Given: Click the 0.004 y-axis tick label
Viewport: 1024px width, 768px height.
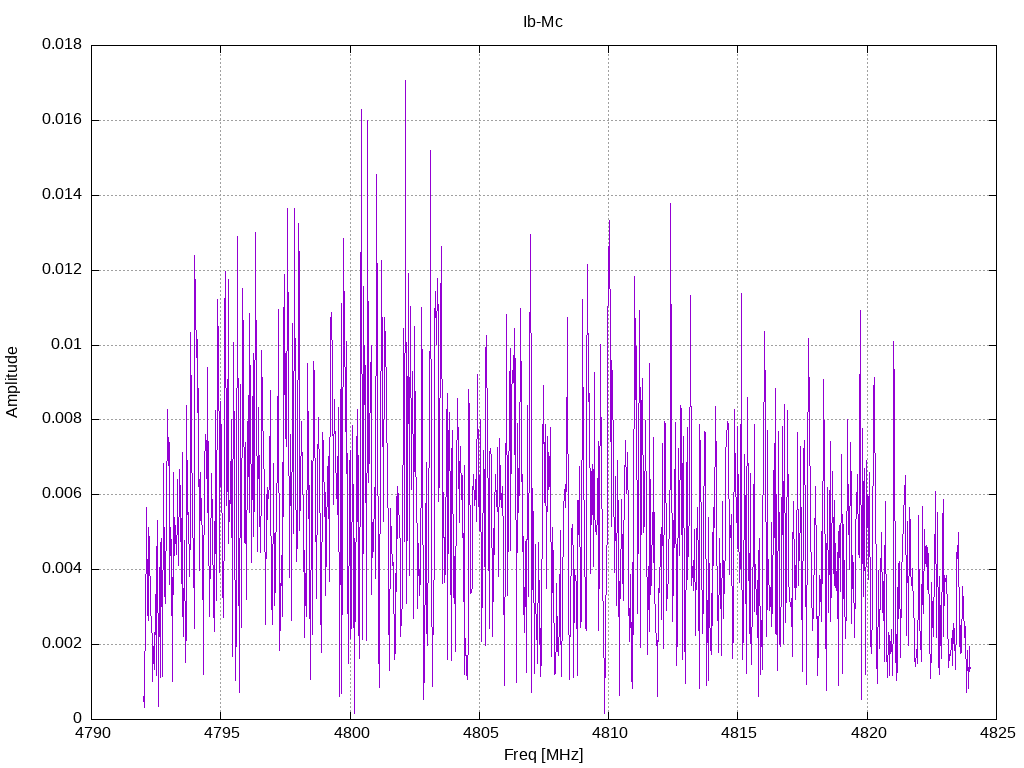Looking at the screenshot, I should click(x=62, y=568).
